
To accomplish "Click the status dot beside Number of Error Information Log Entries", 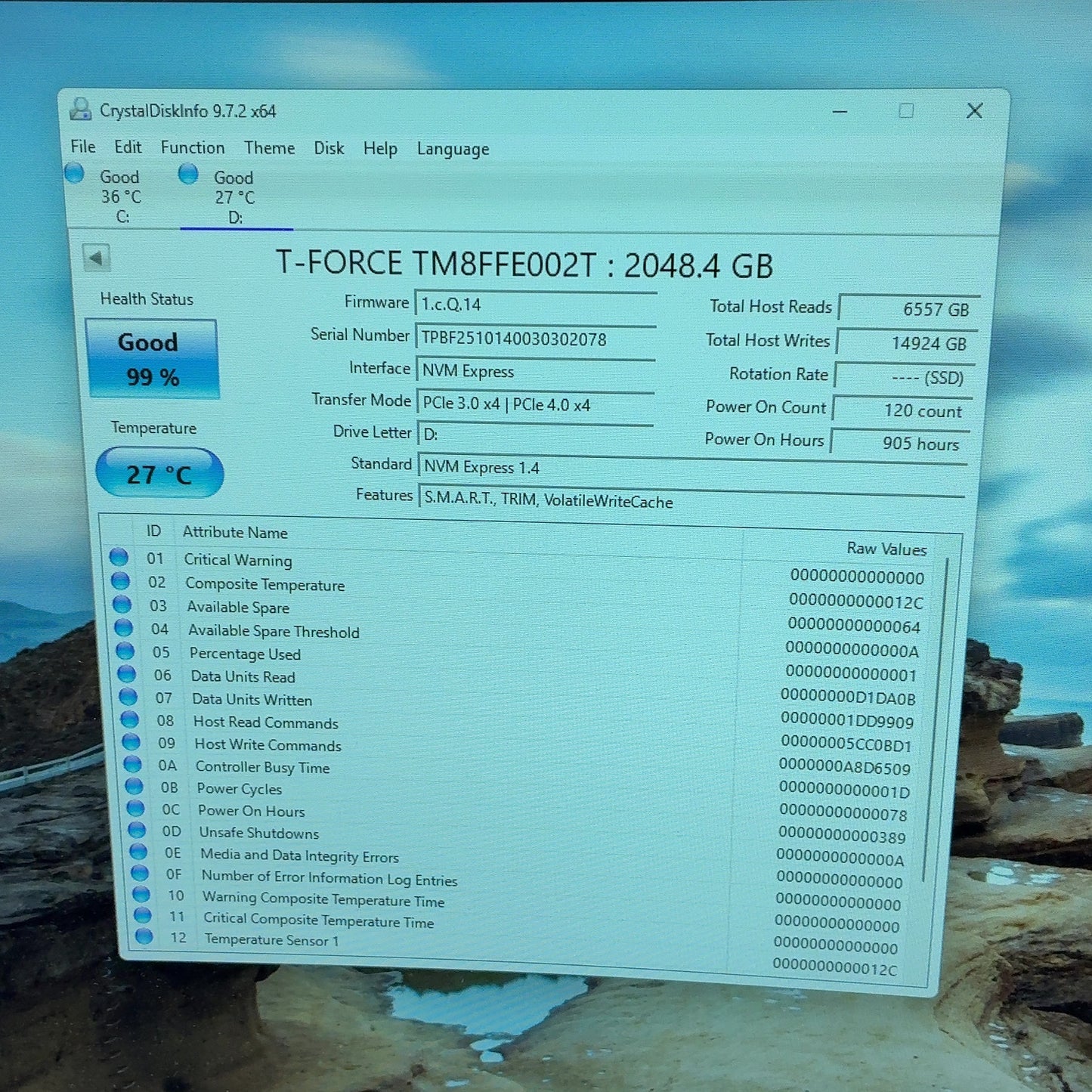I will tap(140, 872).
